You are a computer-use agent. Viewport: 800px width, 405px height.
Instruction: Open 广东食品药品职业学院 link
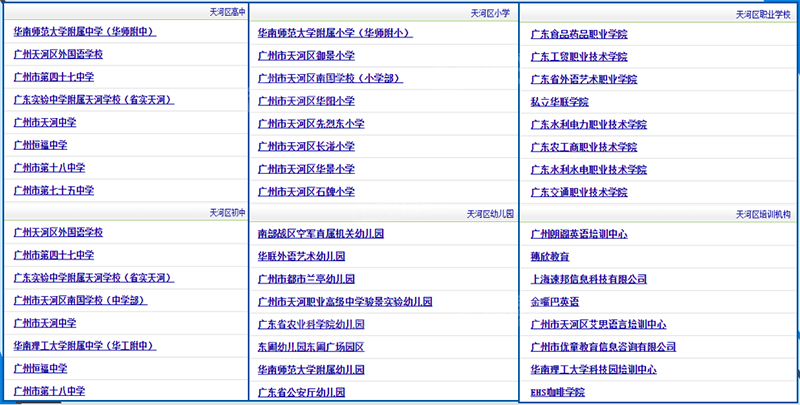pyautogui.click(x=579, y=34)
